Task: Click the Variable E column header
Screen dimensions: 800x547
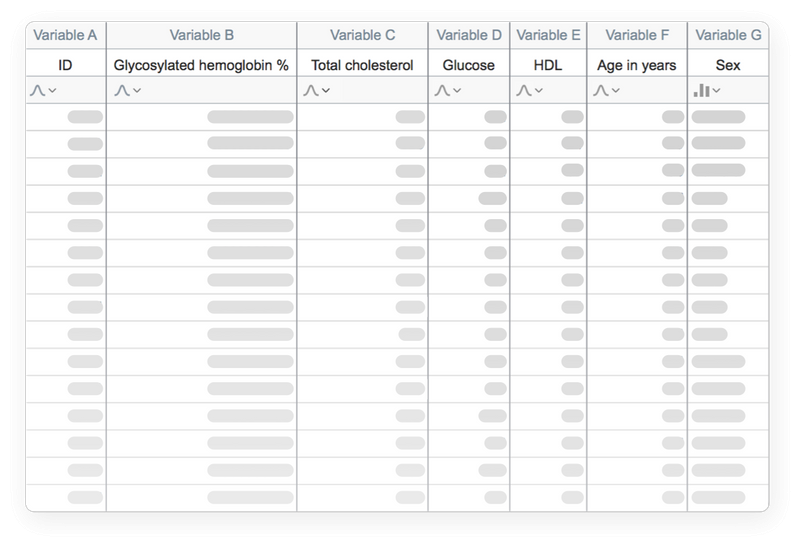Action: [x=548, y=36]
